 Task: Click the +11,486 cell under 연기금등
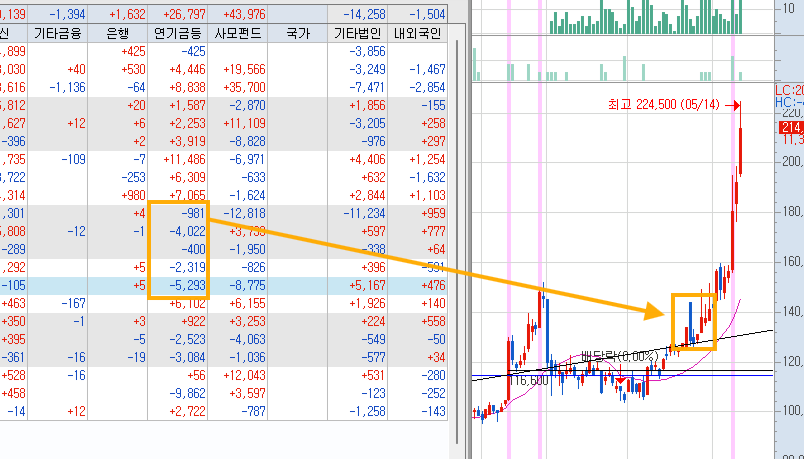[x=184, y=159]
